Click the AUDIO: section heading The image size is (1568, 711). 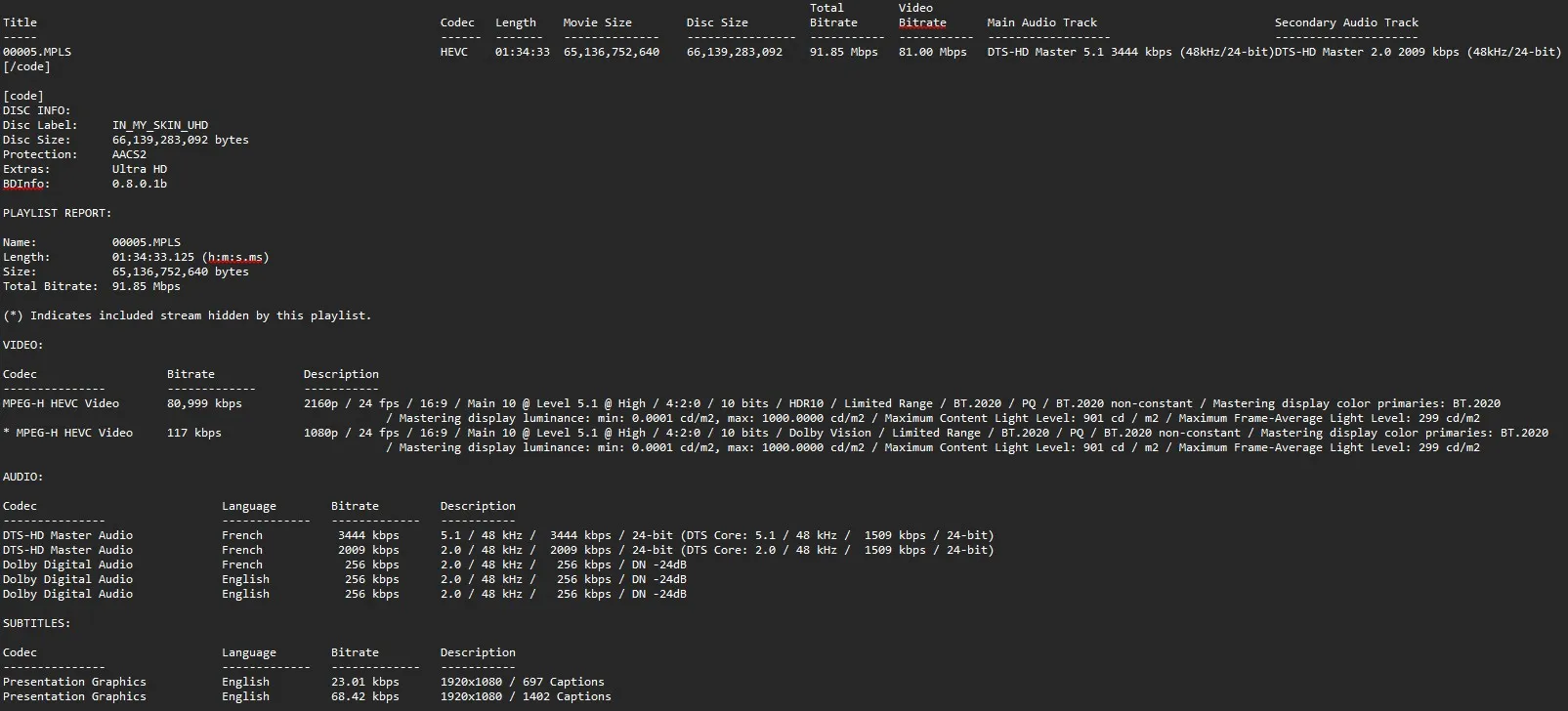point(22,477)
